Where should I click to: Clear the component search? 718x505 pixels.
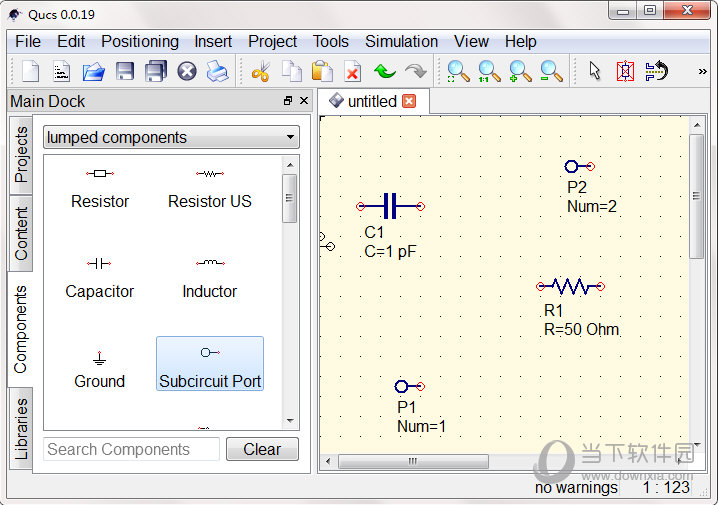click(262, 449)
